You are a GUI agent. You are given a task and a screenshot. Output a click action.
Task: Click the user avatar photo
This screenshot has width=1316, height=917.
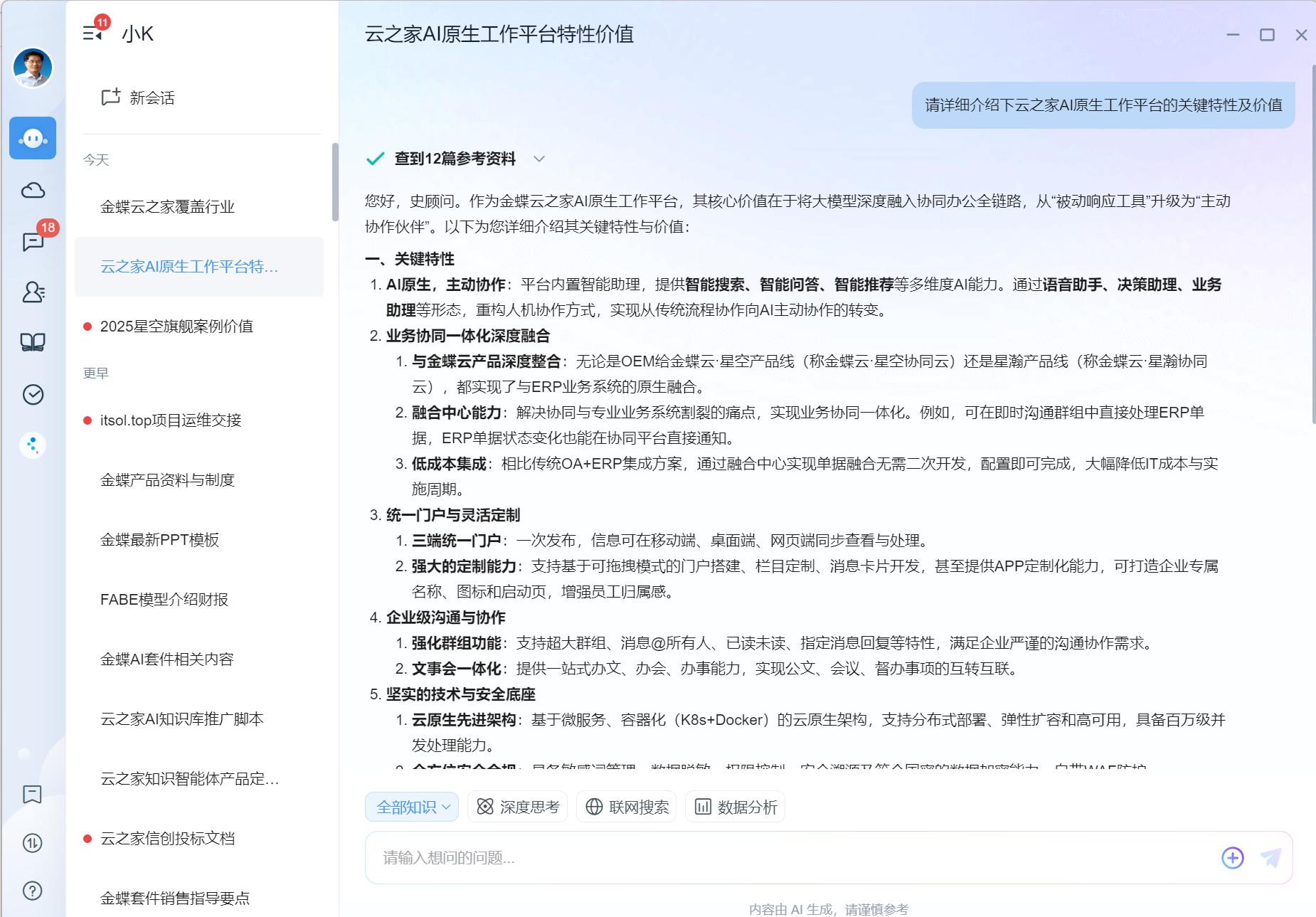pos(33,68)
